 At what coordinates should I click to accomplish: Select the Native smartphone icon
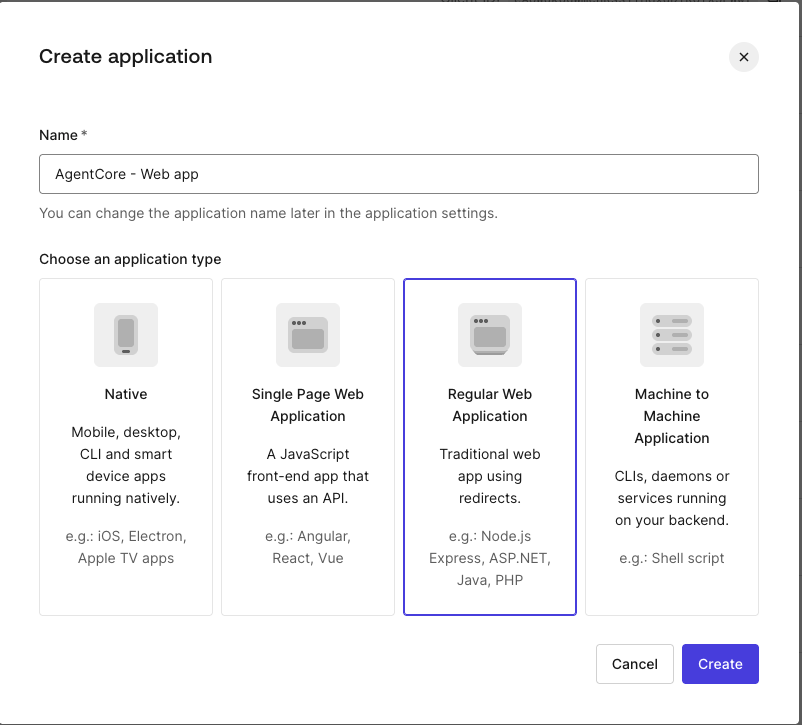coord(125,335)
